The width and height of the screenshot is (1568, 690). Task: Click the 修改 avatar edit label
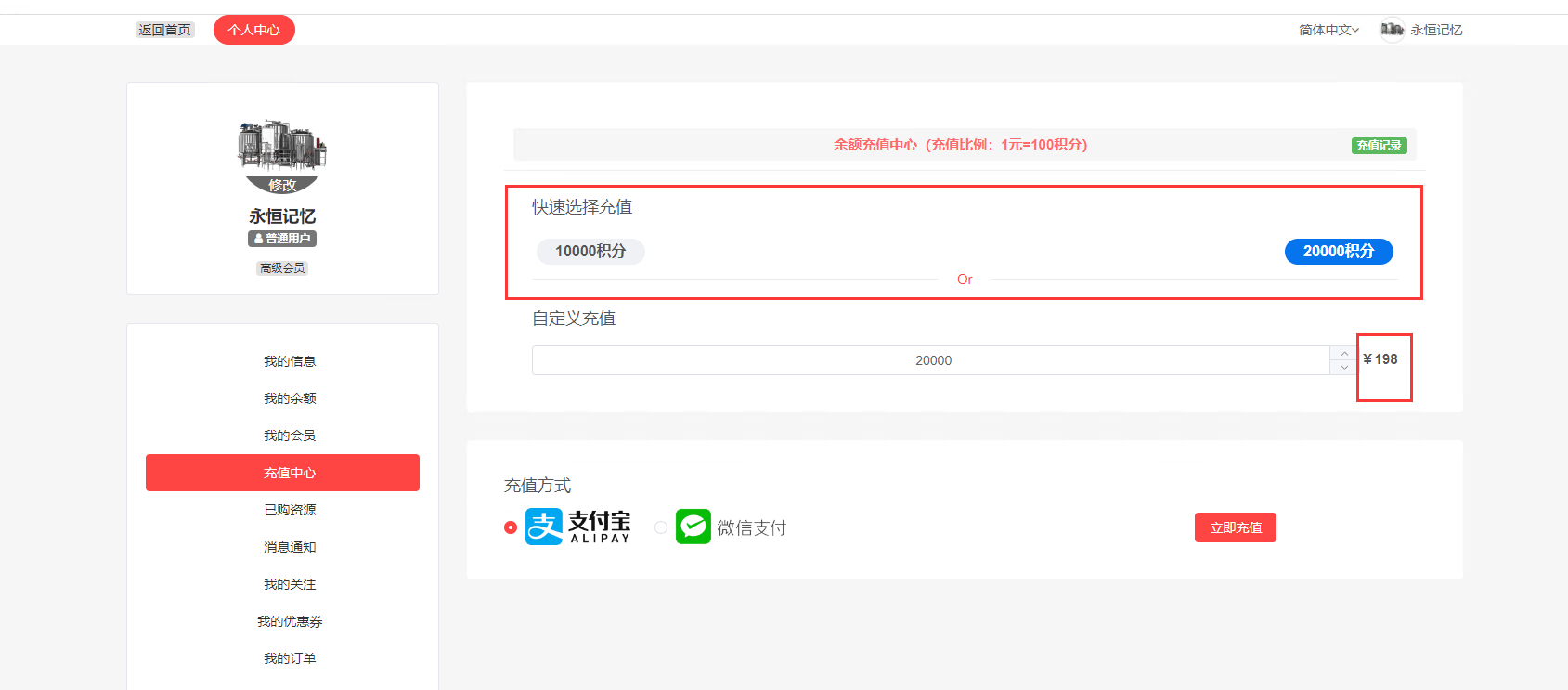pos(282,185)
